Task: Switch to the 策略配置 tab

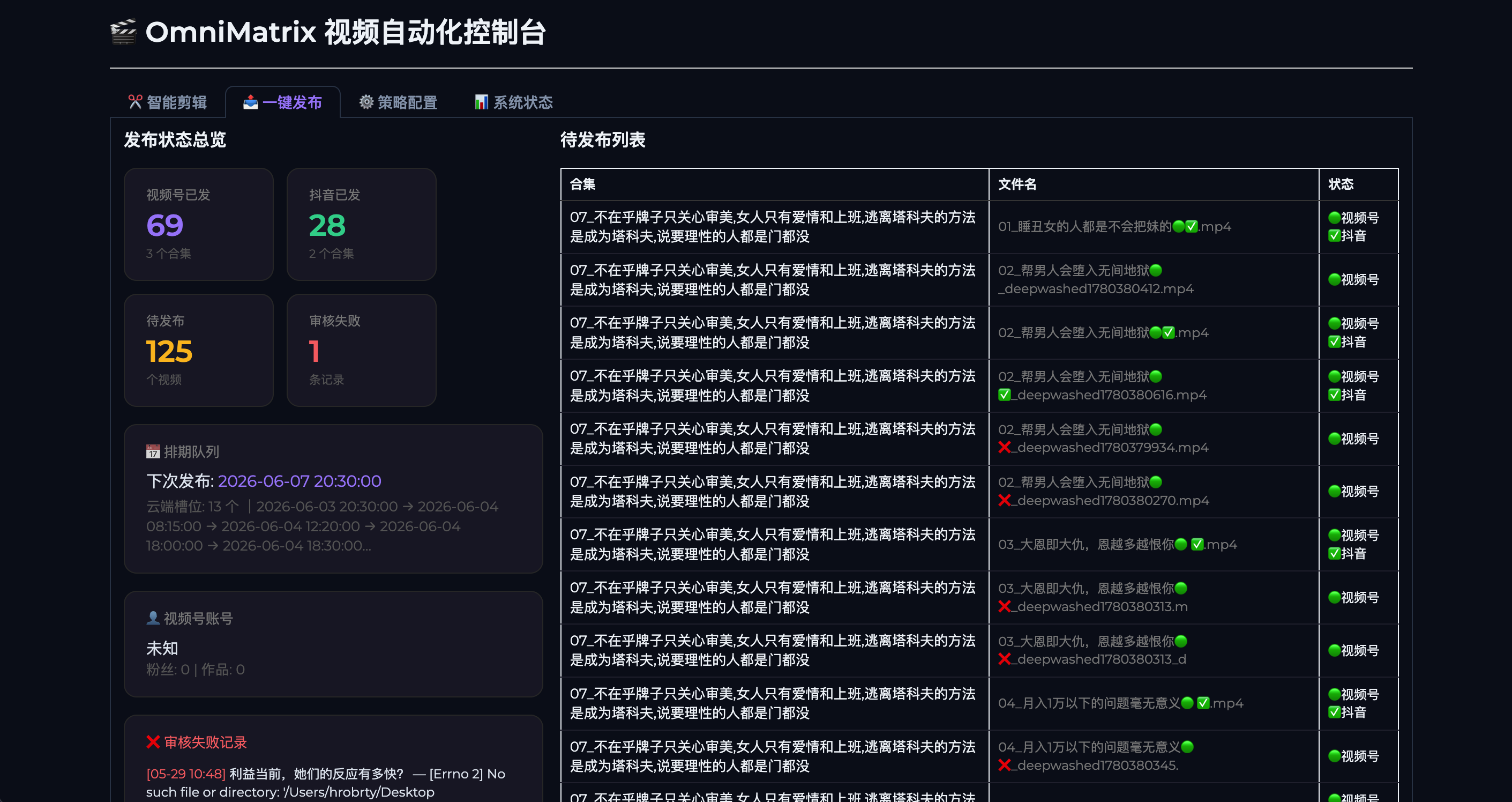Action: (398, 102)
